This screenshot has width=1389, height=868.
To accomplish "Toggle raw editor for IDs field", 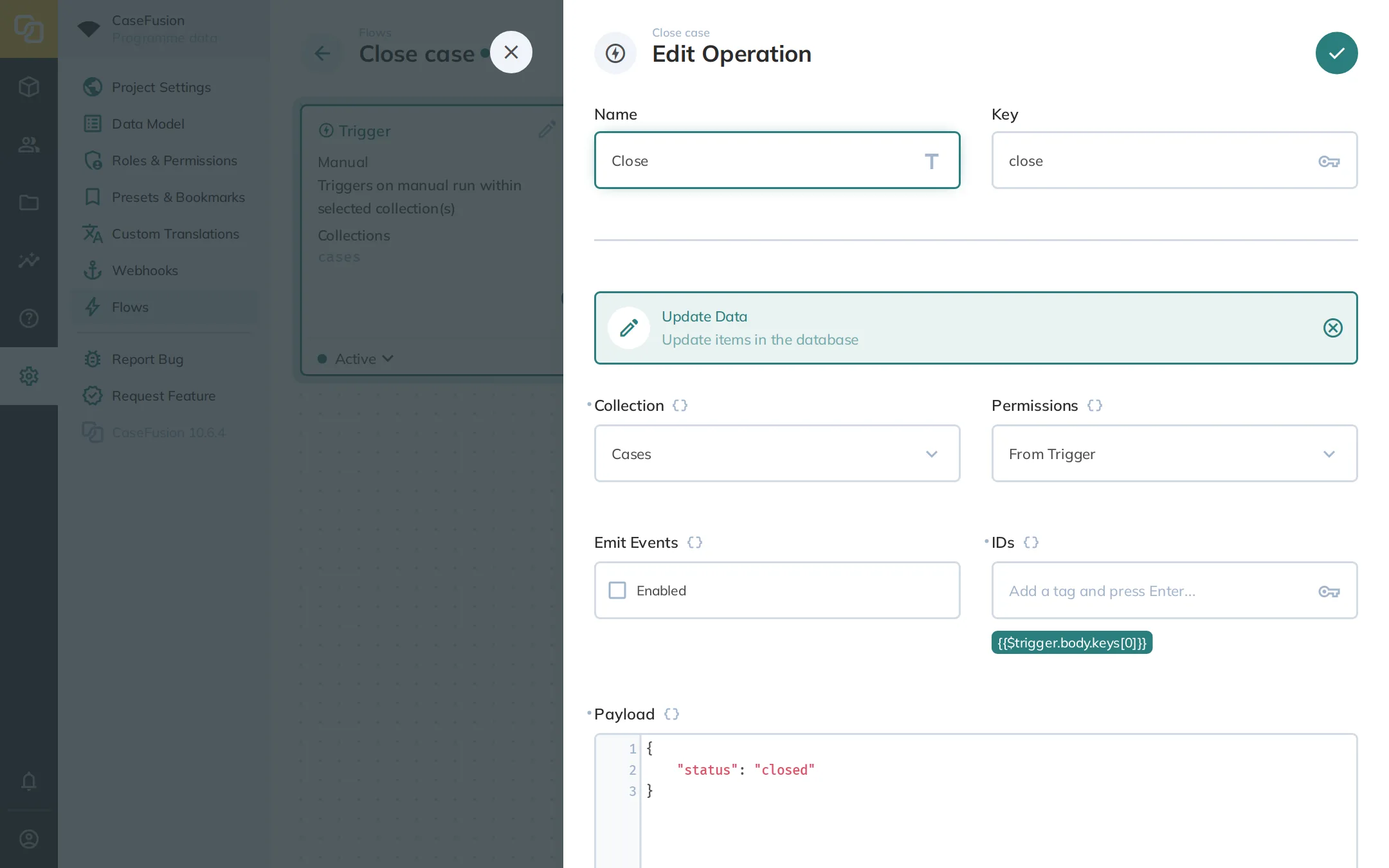I will click(x=1031, y=543).
